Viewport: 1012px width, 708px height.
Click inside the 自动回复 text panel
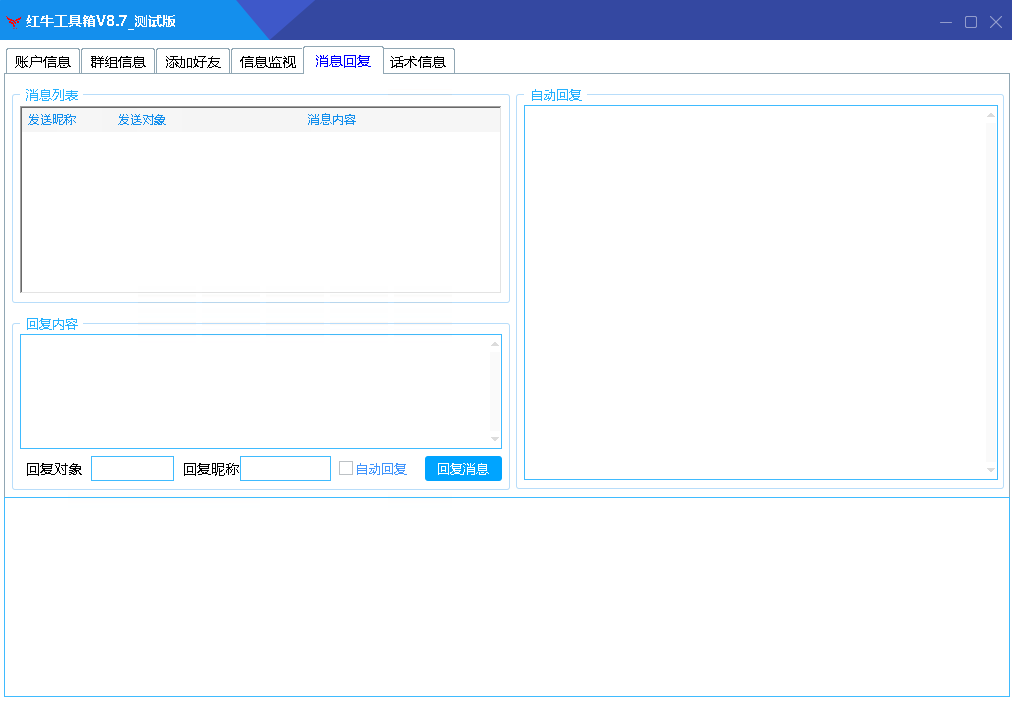pos(754,292)
